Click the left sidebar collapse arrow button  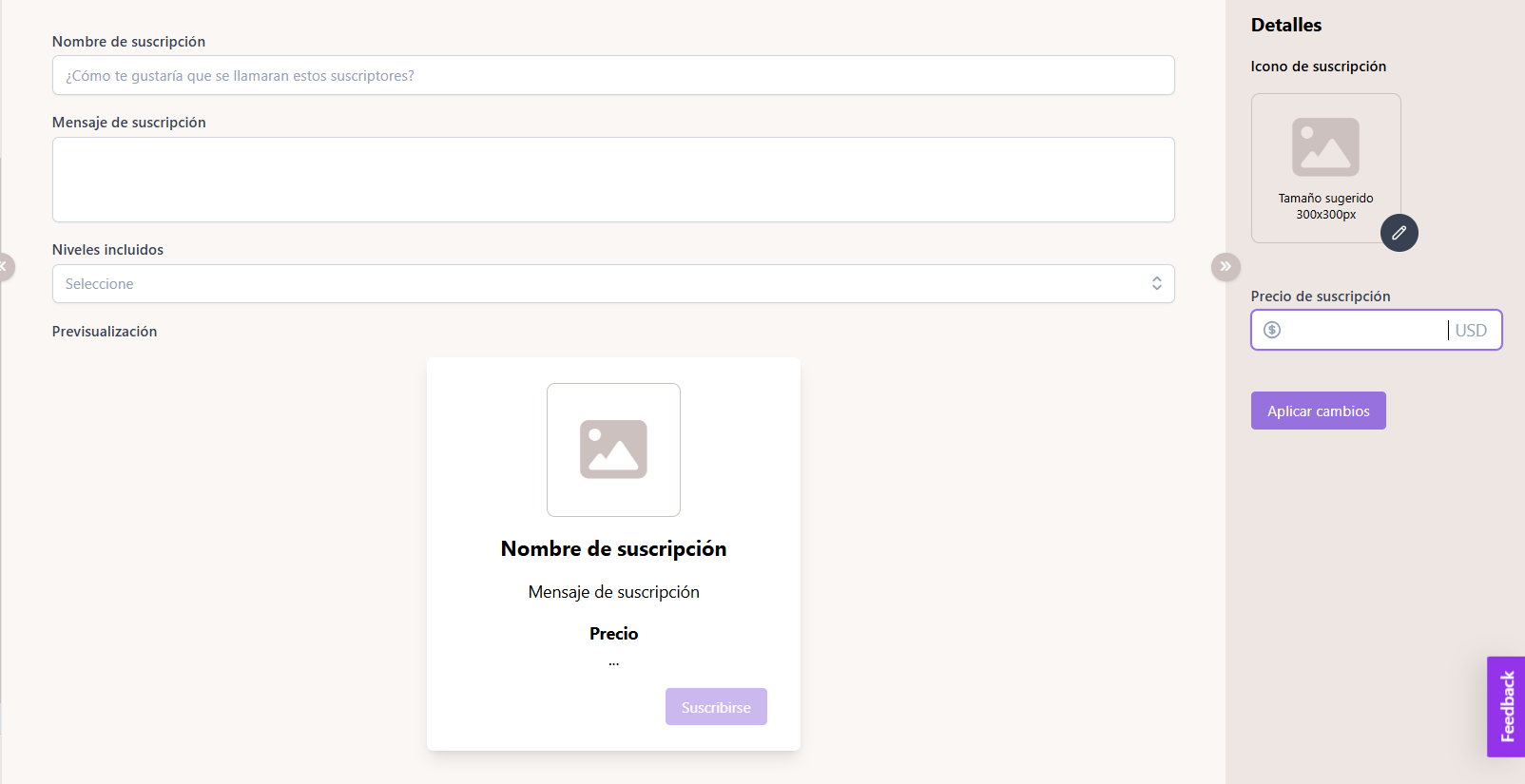pos(5,266)
